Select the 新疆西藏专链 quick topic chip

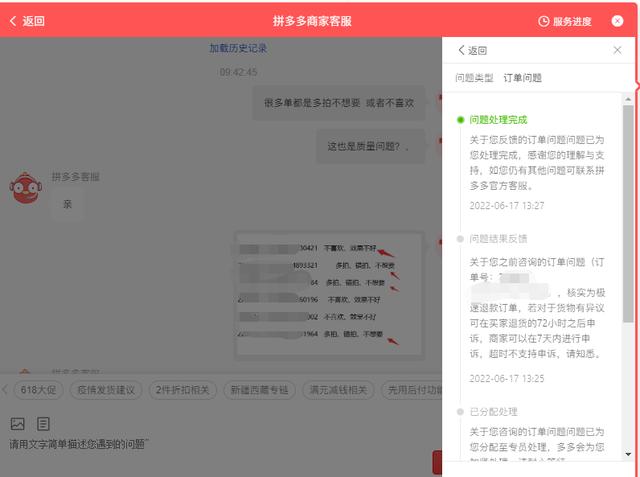(x=259, y=390)
